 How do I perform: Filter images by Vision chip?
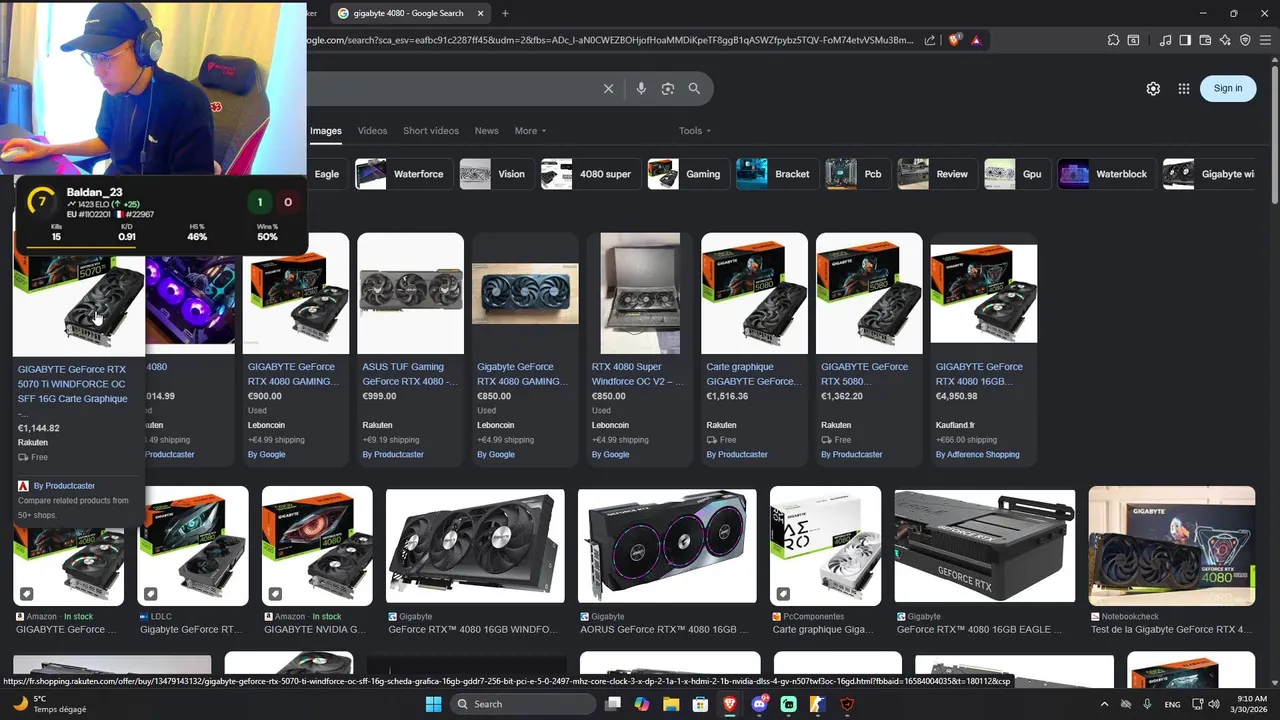pyautogui.click(x=496, y=174)
